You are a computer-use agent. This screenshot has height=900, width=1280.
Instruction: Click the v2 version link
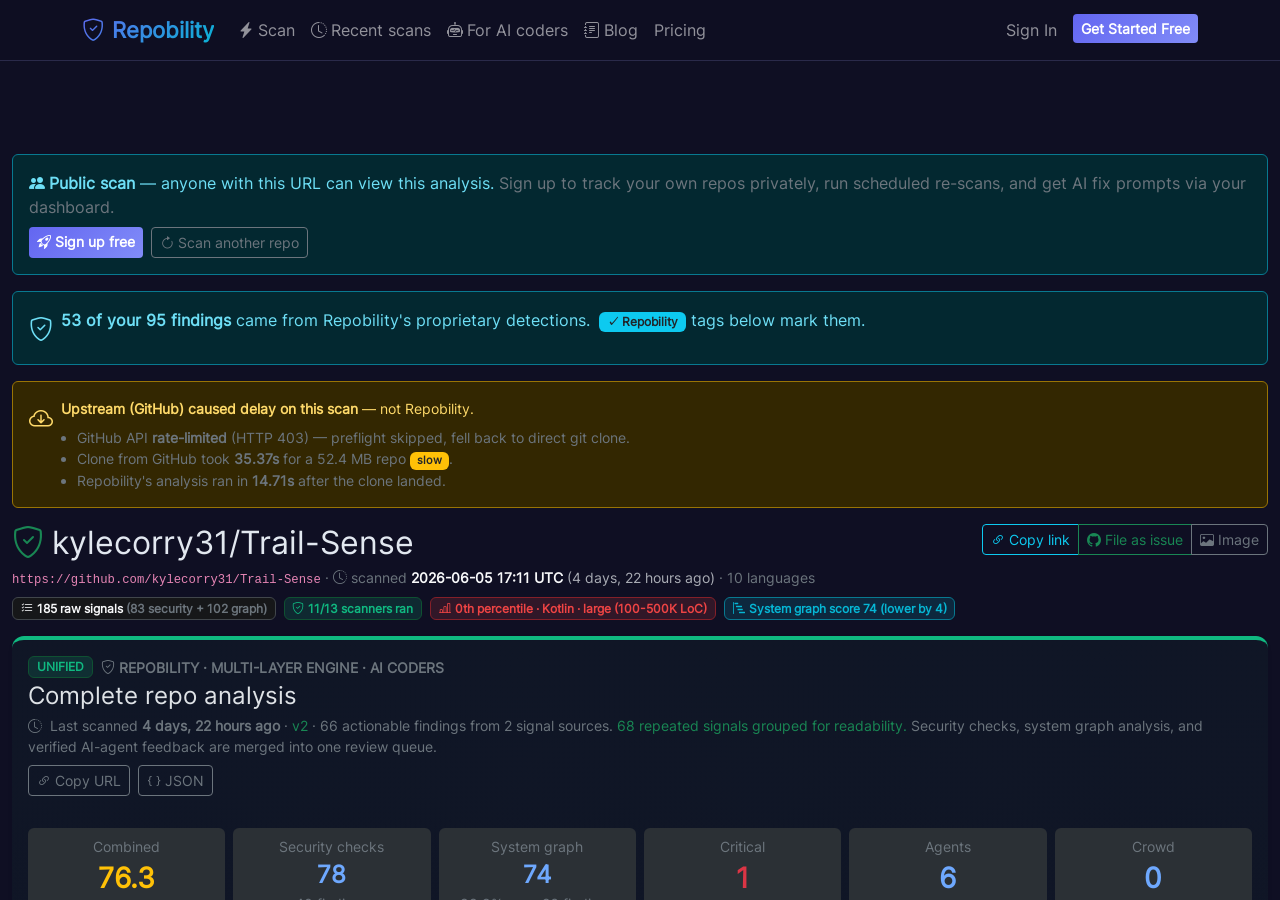pyautogui.click(x=300, y=726)
